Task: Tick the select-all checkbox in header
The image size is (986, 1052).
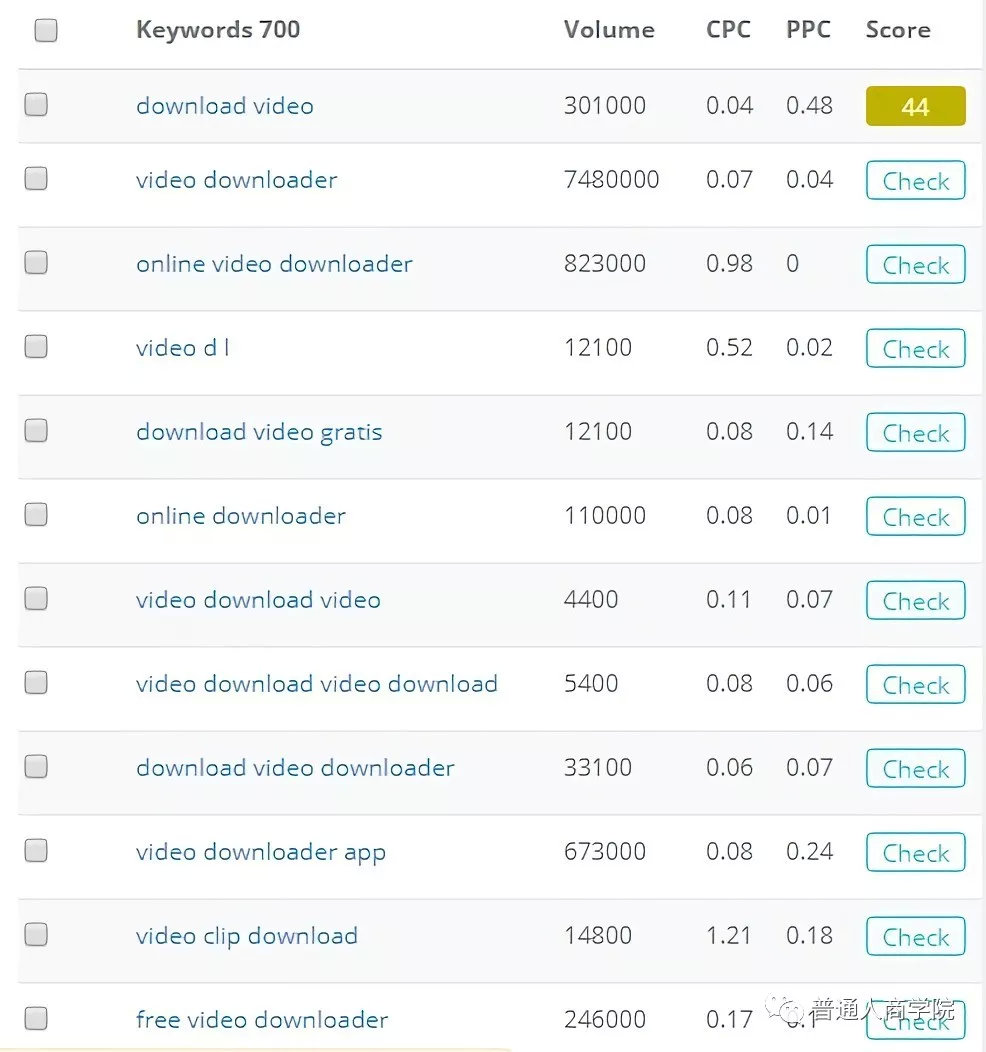Action: pyautogui.click(x=46, y=31)
